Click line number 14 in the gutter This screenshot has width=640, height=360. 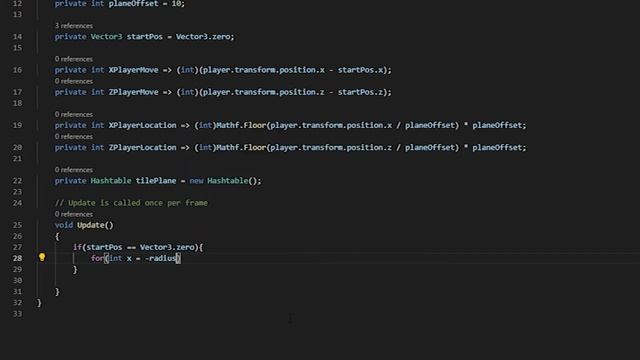[x=17, y=37]
